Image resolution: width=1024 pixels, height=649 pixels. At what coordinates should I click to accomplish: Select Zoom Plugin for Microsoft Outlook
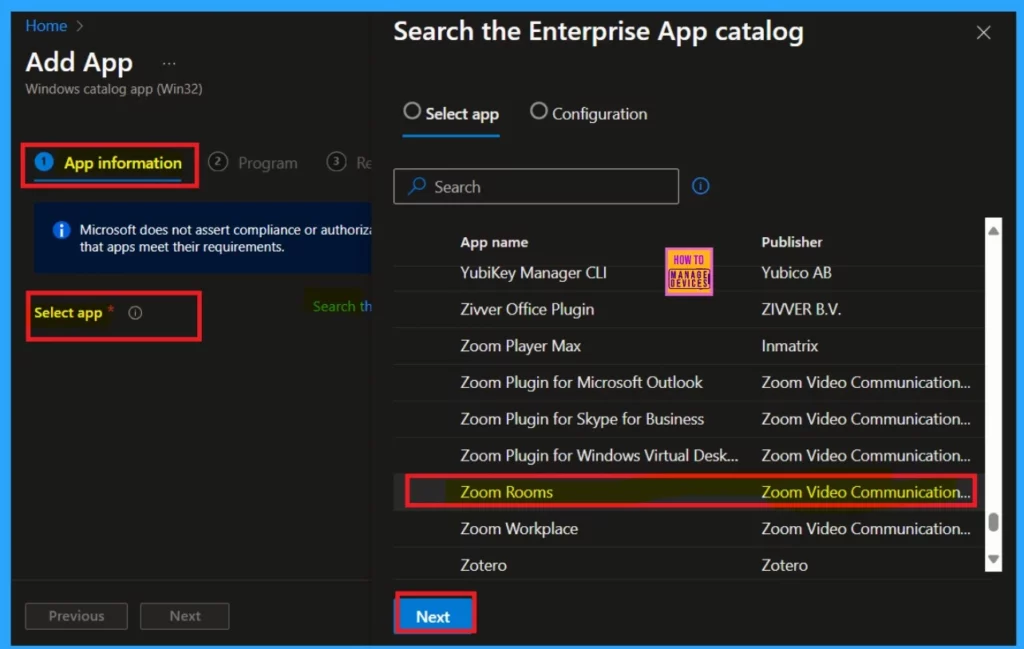click(688, 383)
